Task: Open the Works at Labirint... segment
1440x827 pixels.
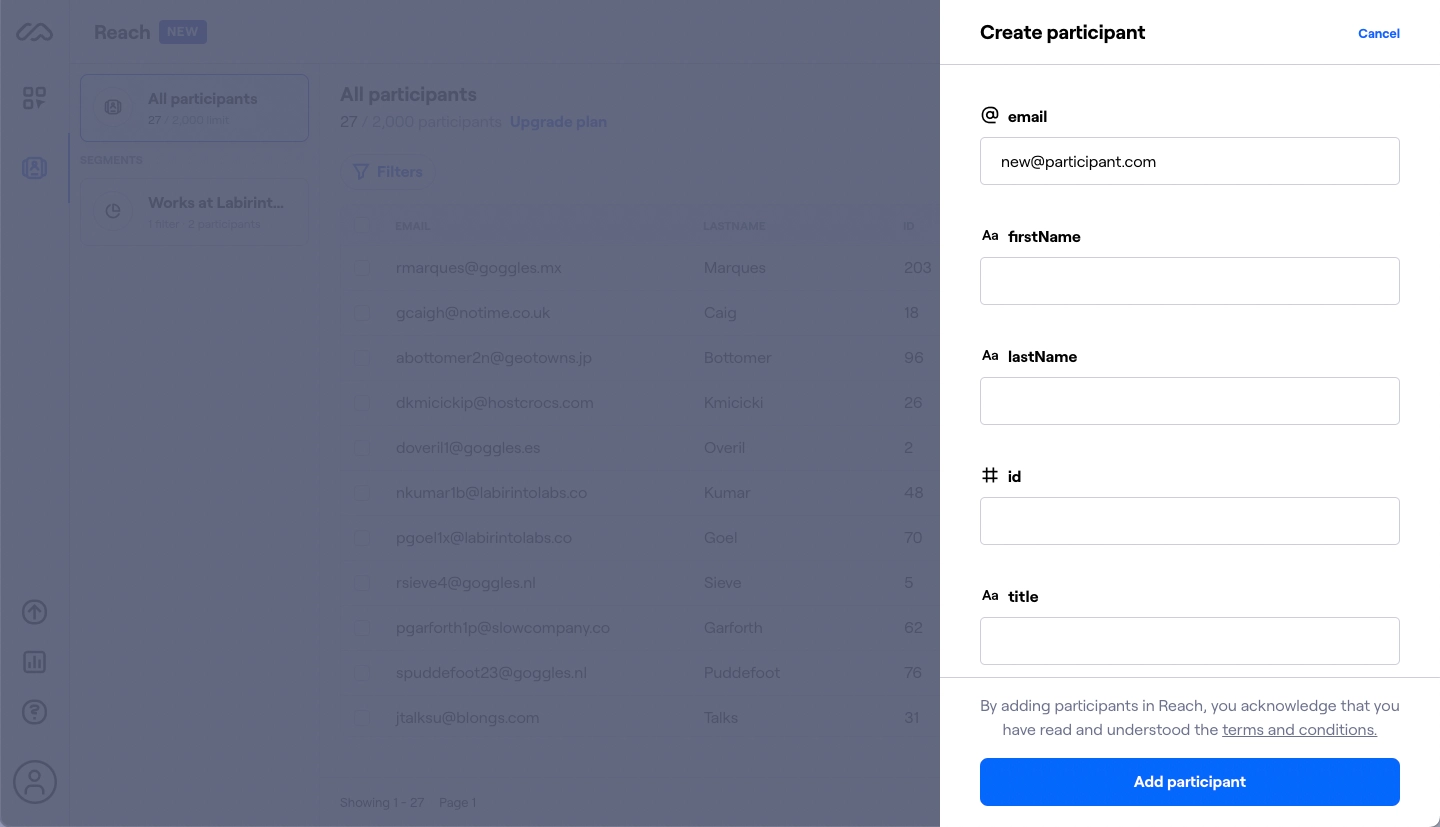Action: pyautogui.click(x=194, y=211)
